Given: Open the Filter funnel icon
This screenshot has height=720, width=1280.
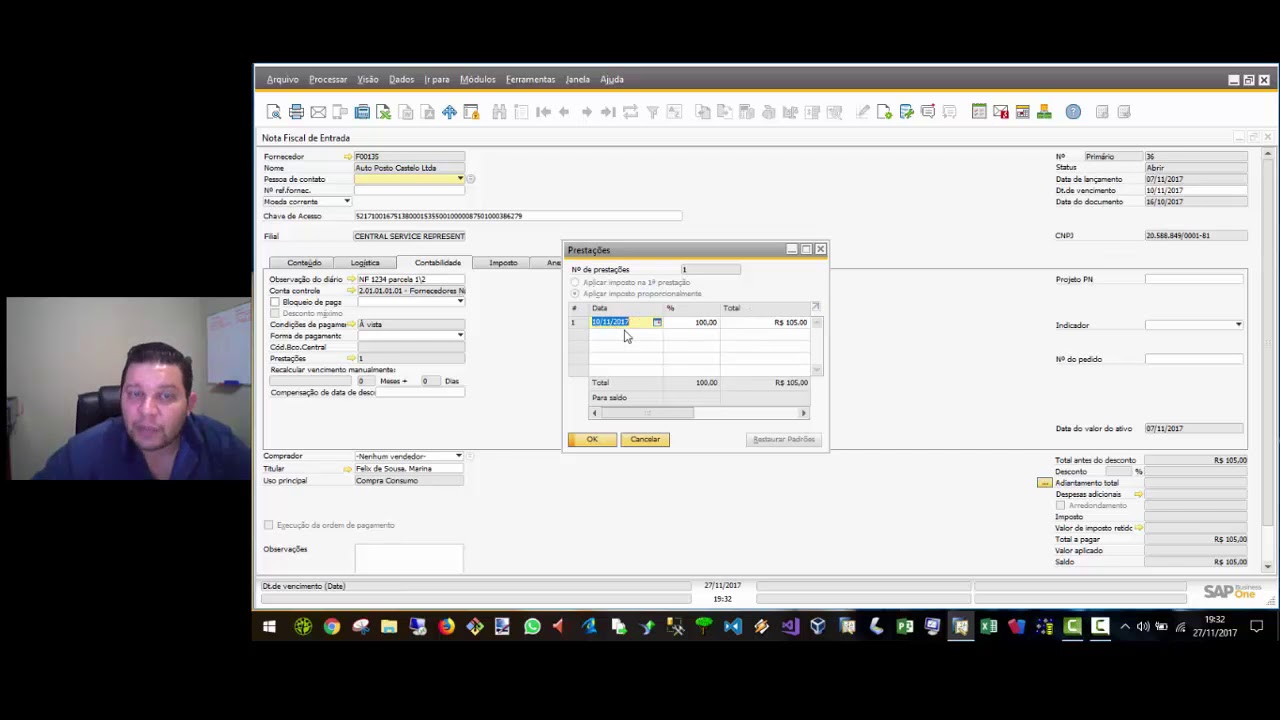Looking at the screenshot, I should point(652,112).
